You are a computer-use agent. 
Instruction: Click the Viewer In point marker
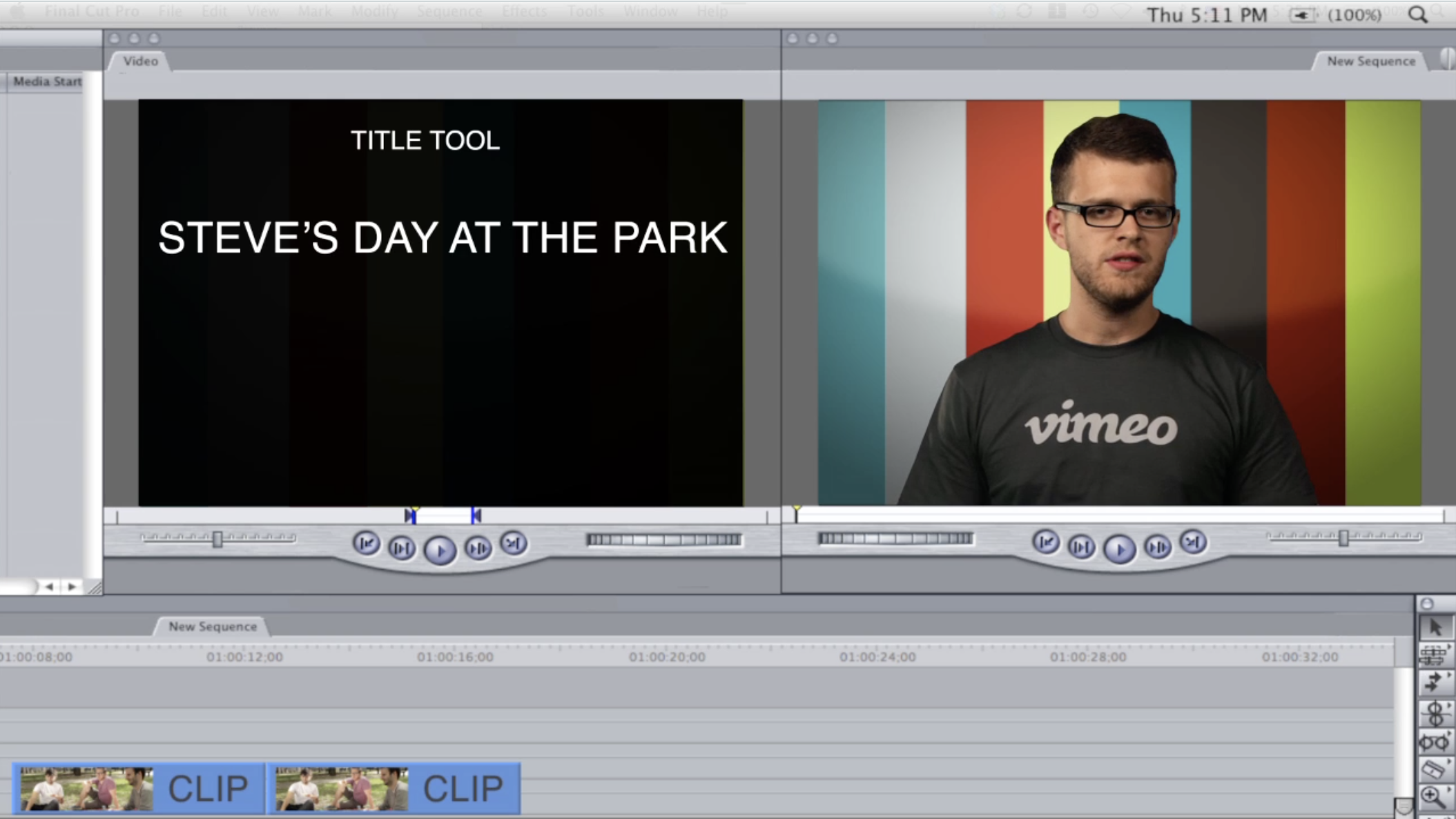click(410, 515)
